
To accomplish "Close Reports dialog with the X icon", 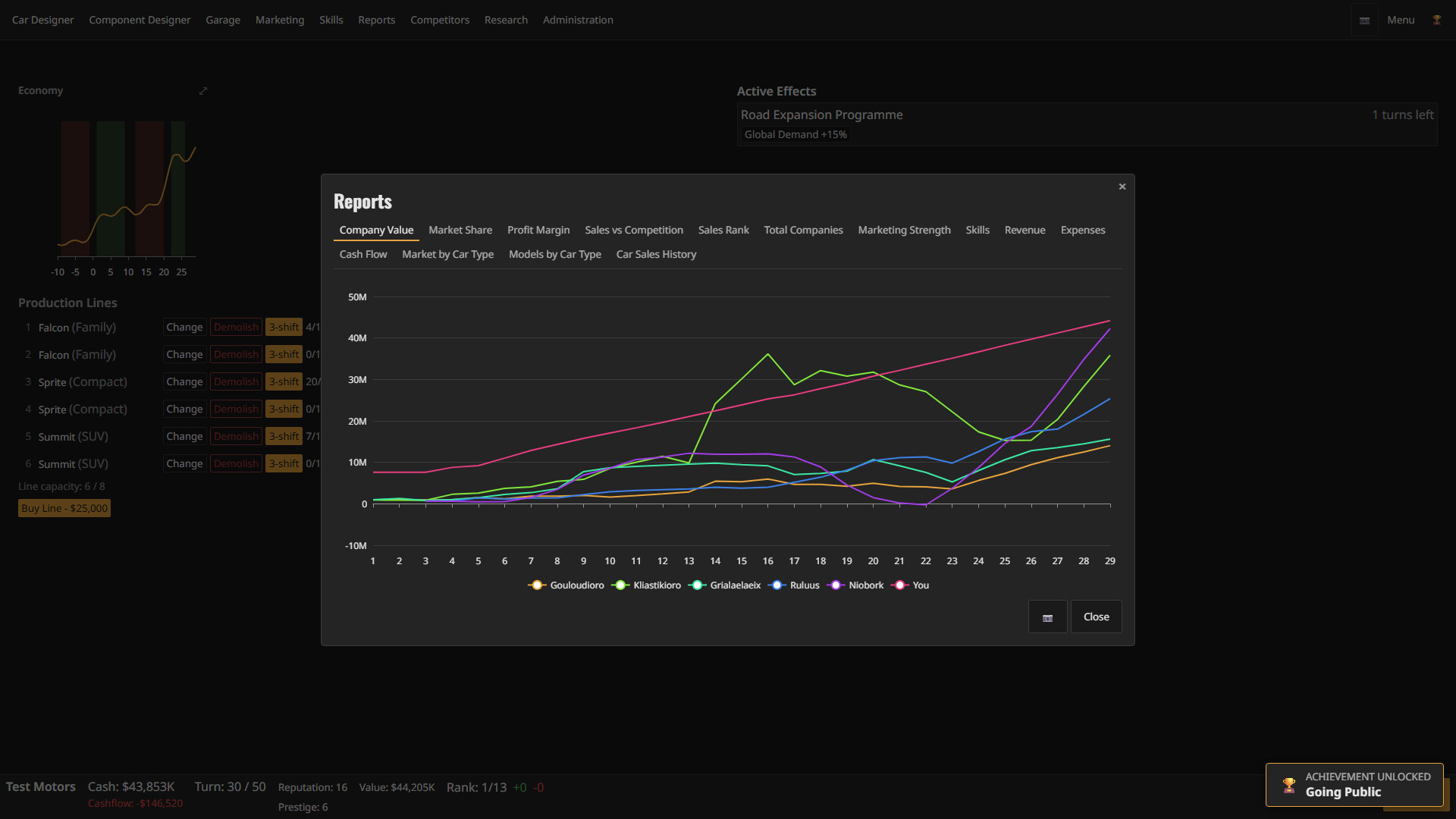I will (x=1122, y=187).
